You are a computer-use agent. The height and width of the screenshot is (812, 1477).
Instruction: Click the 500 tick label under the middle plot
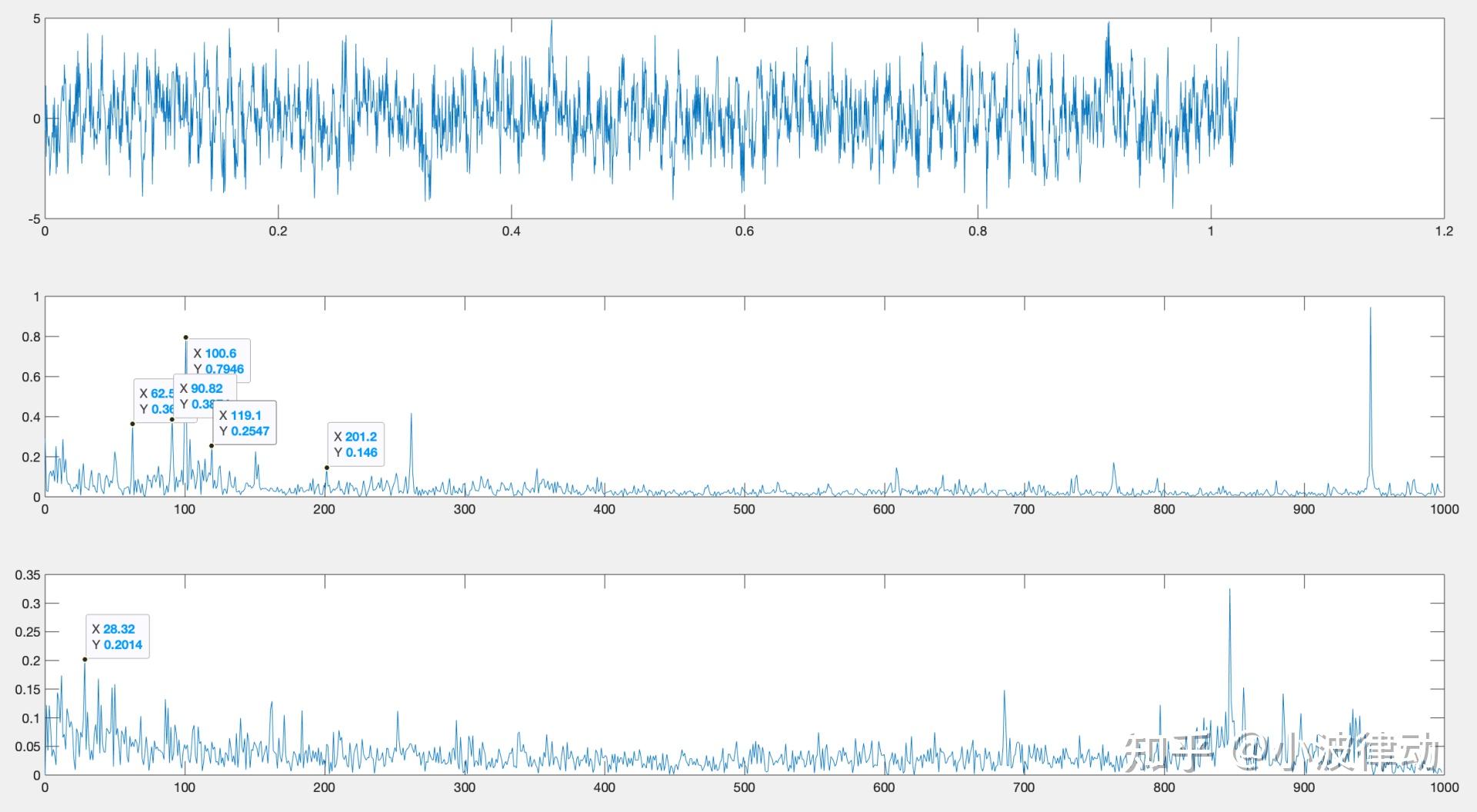pos(744,509)
